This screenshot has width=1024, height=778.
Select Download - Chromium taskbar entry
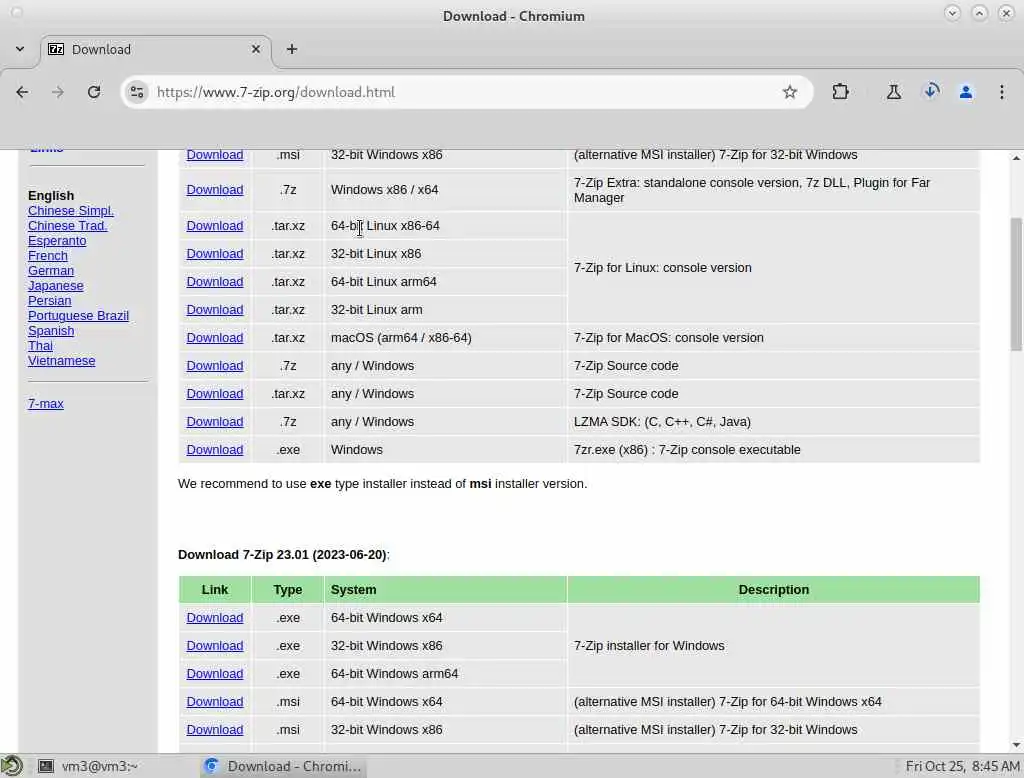click(283, 766)
